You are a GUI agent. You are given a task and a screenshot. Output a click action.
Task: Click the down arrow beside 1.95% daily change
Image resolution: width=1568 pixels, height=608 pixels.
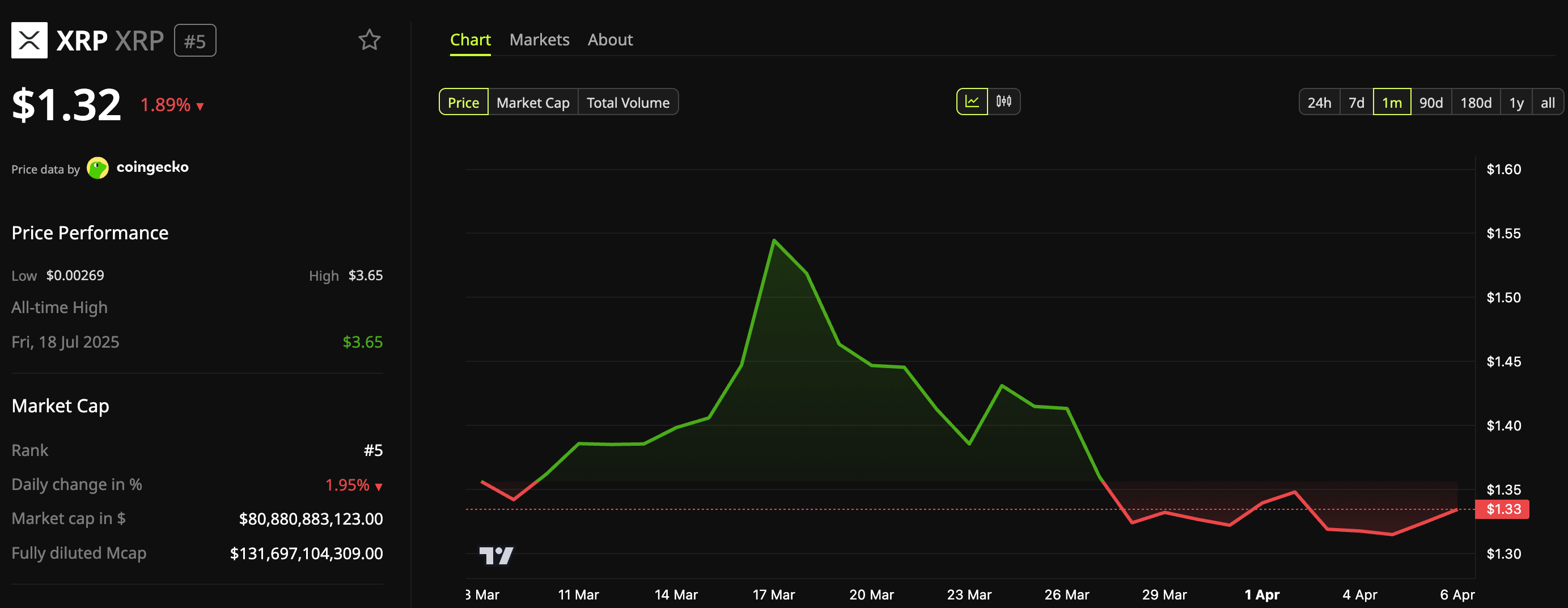coord(379,486)
